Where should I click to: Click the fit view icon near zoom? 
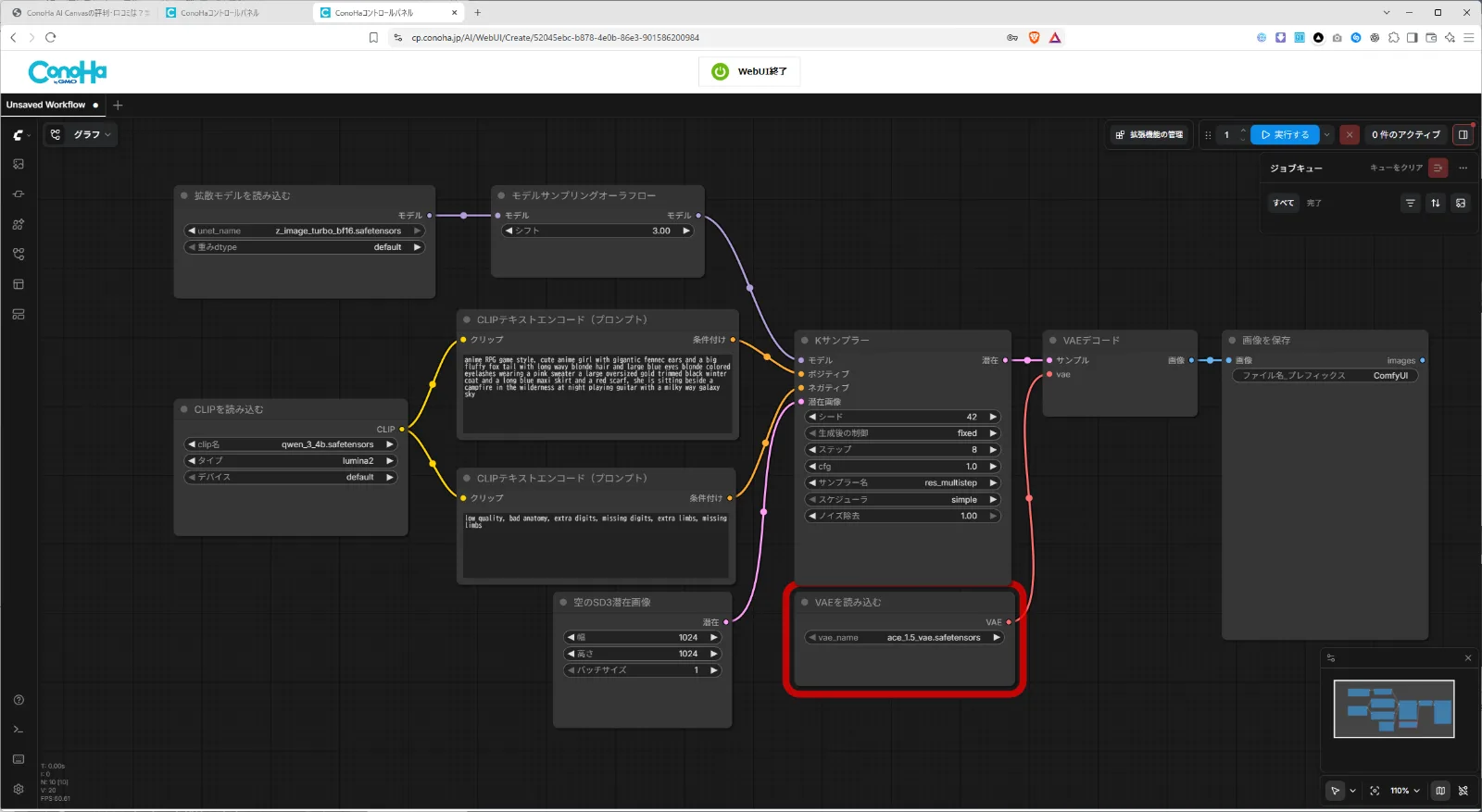pos(1375,791)
